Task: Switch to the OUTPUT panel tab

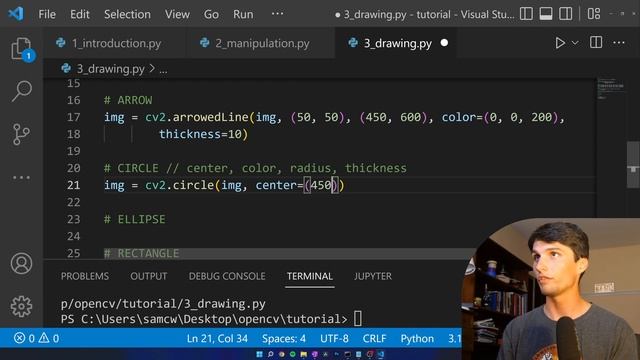Action: [149, 276]
